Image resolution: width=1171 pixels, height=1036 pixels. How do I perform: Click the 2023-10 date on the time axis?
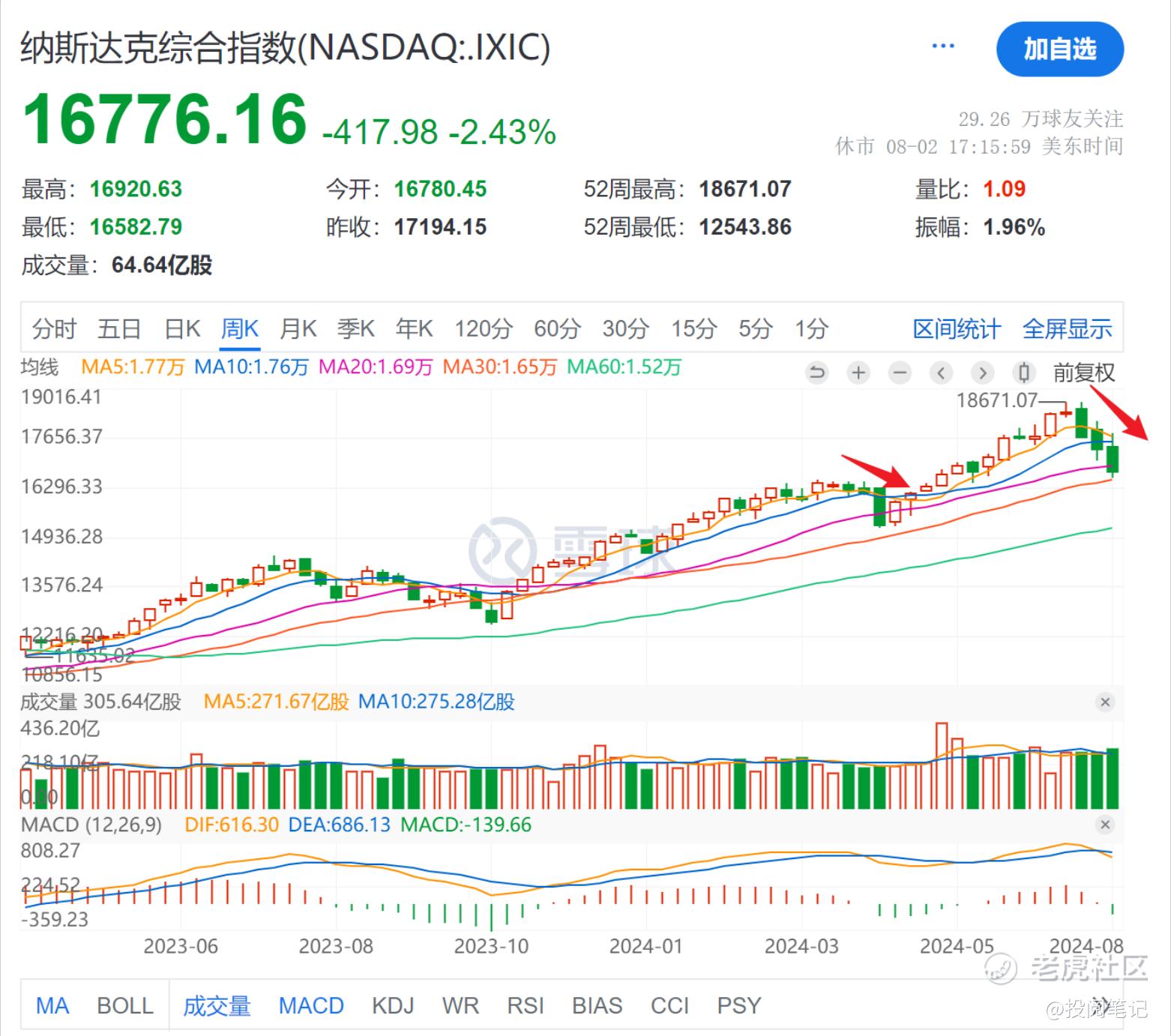click(x=491, y=947)
